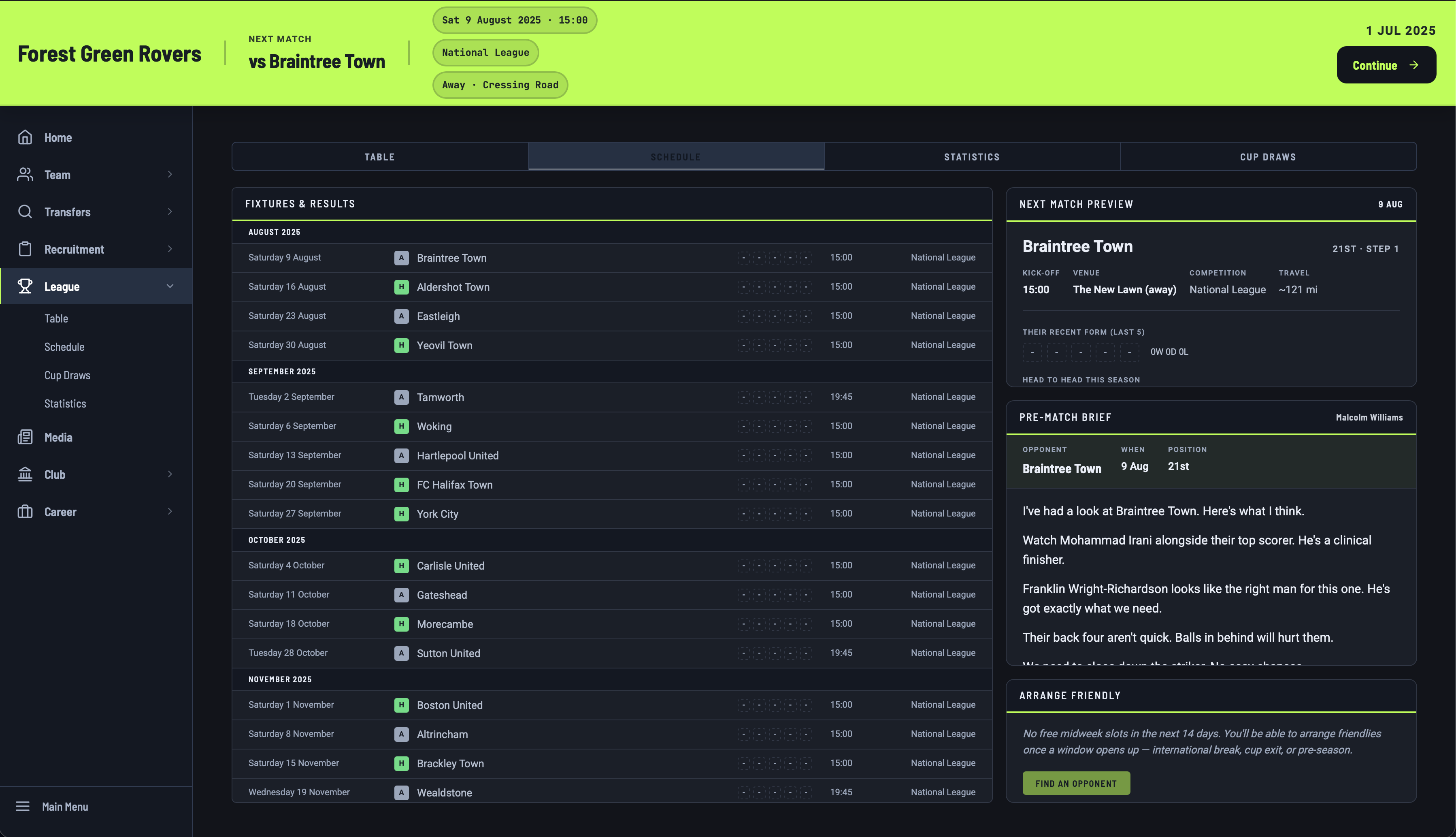Open the Altrincham fixture row
This screenshot has height=837, width=1456.
(x=612, y=734)
